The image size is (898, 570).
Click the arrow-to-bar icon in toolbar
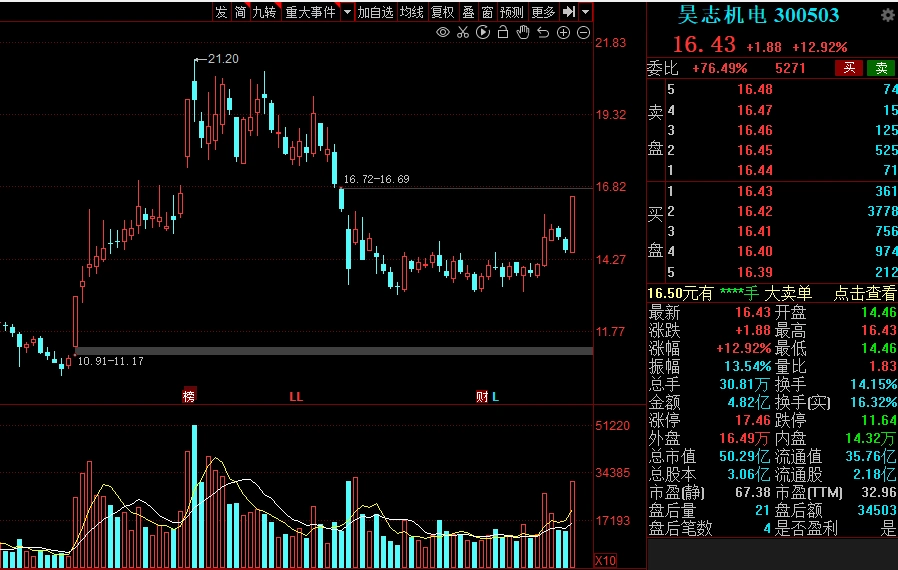pos(569,12)
